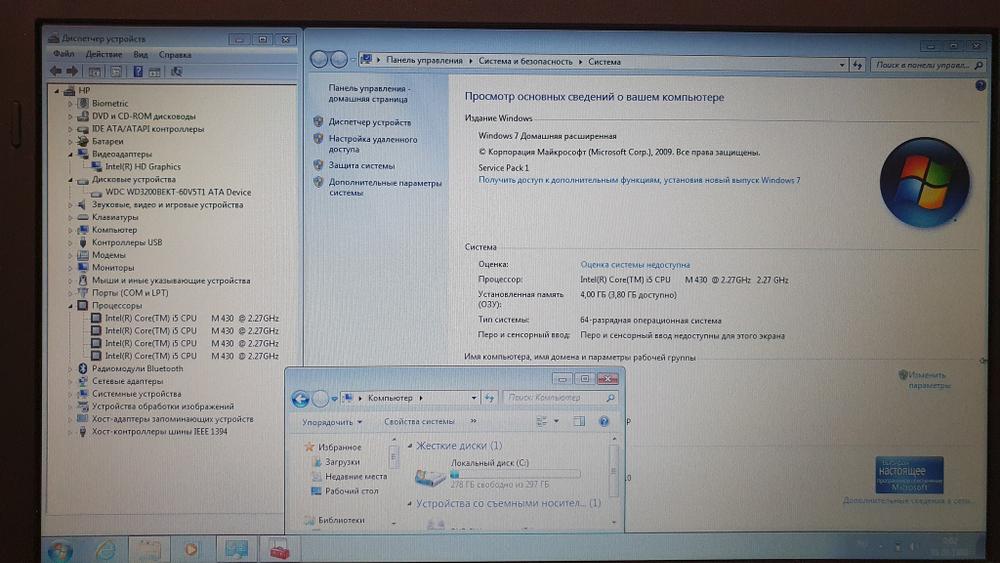Click refresh button in System address bar
This screenshot has height=563, width=1000.
pyautogui.click(x=857, y=64)
